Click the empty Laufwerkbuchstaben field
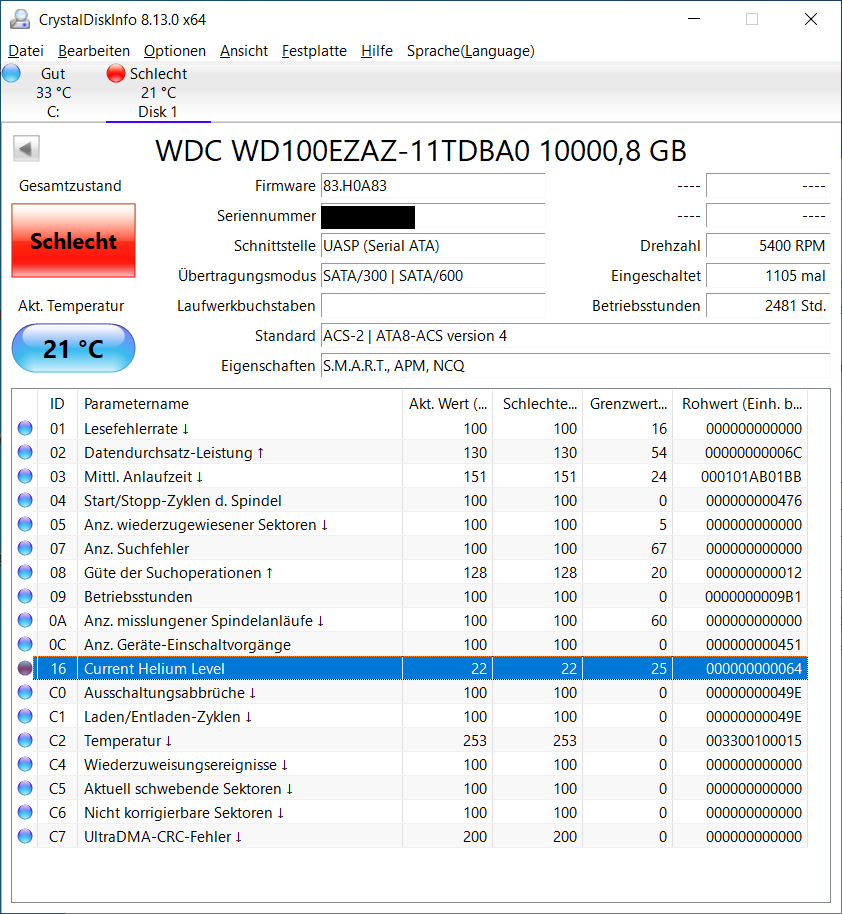This screenshot has height=914, width=842. pyautogui.click(x=433, y=306)
